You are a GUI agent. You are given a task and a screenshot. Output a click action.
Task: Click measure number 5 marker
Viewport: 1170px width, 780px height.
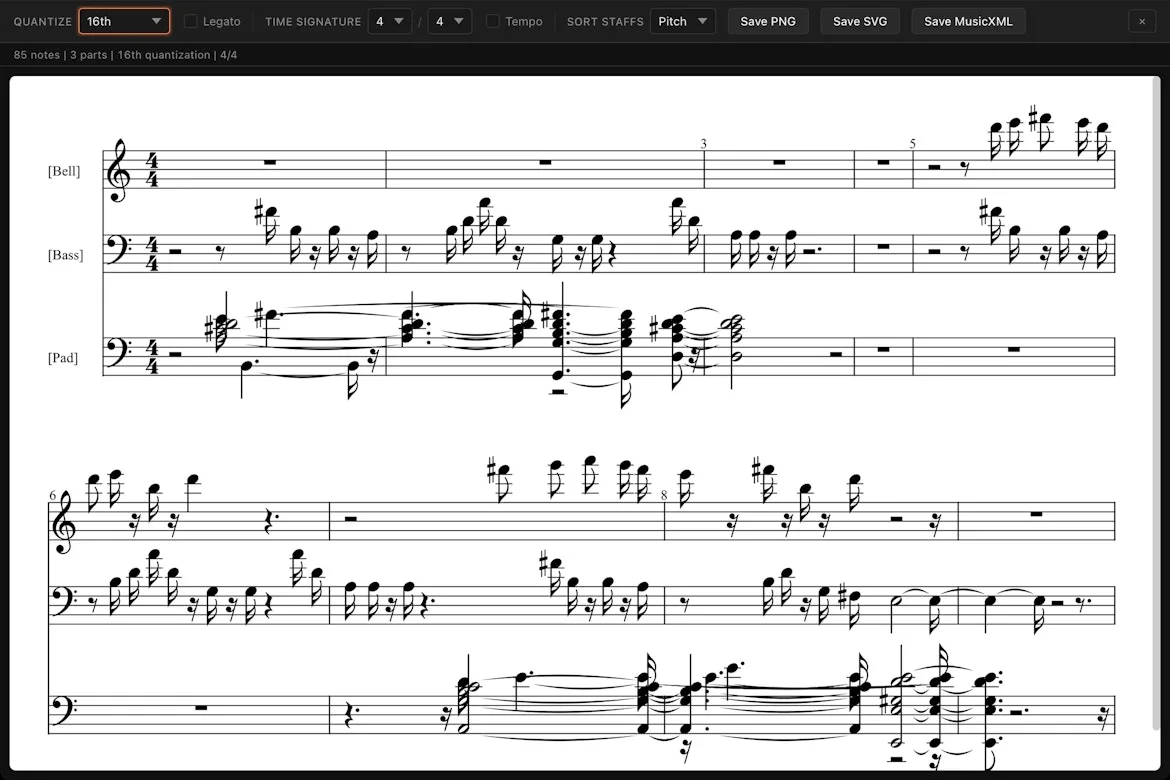coord(912,143)
